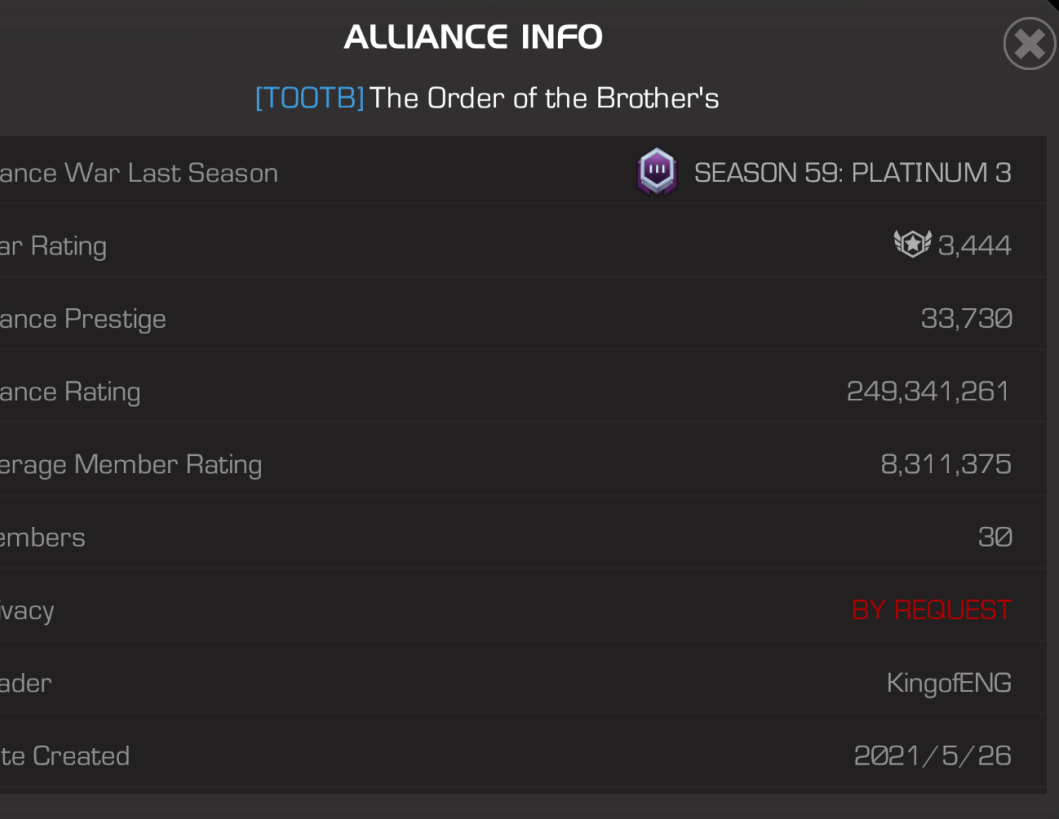Click the Platinum 3 season badge icon
1059x819 pixels.
pos(657,172)
